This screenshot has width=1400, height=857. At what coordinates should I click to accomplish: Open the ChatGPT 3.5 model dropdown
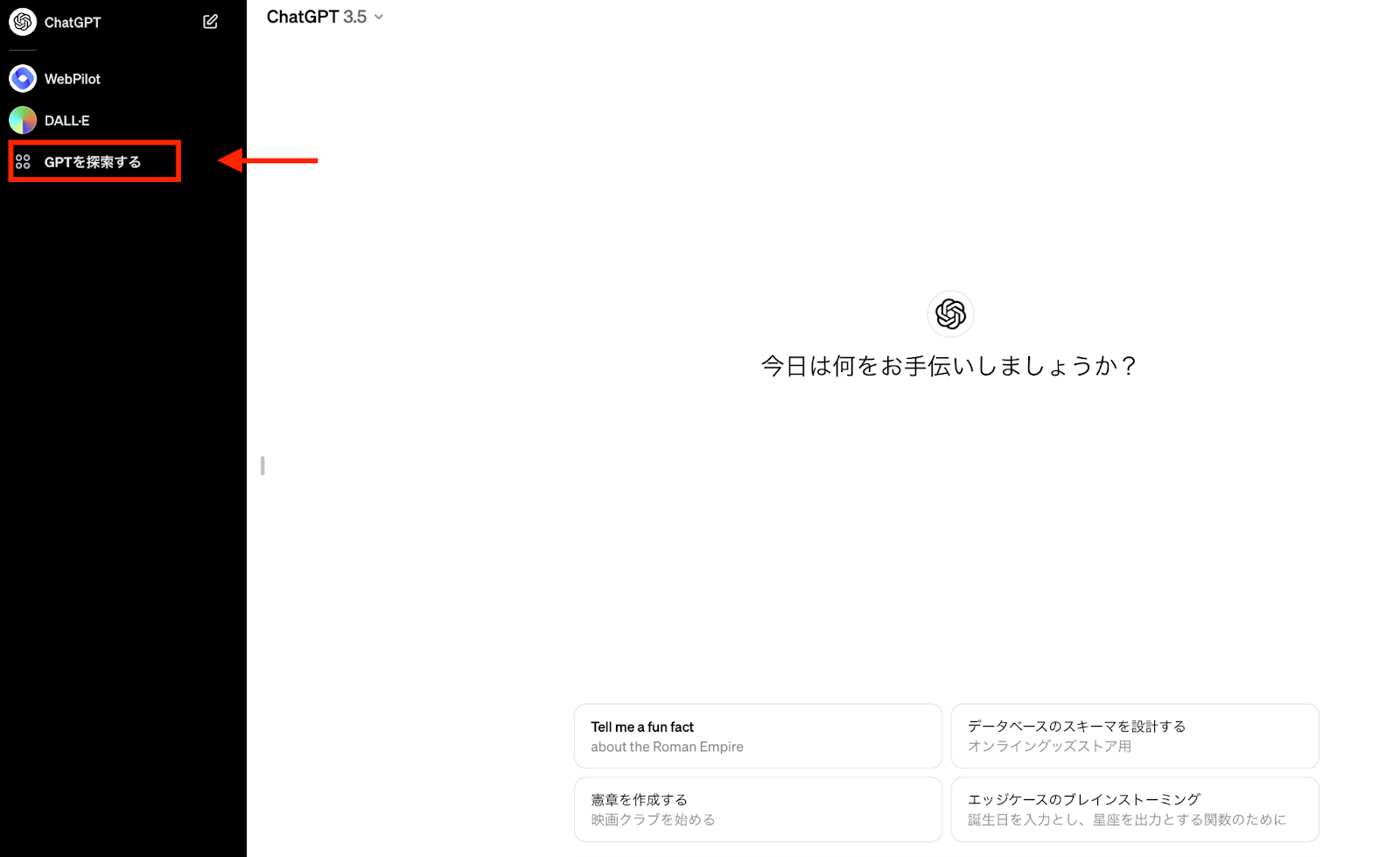point(325,17)
